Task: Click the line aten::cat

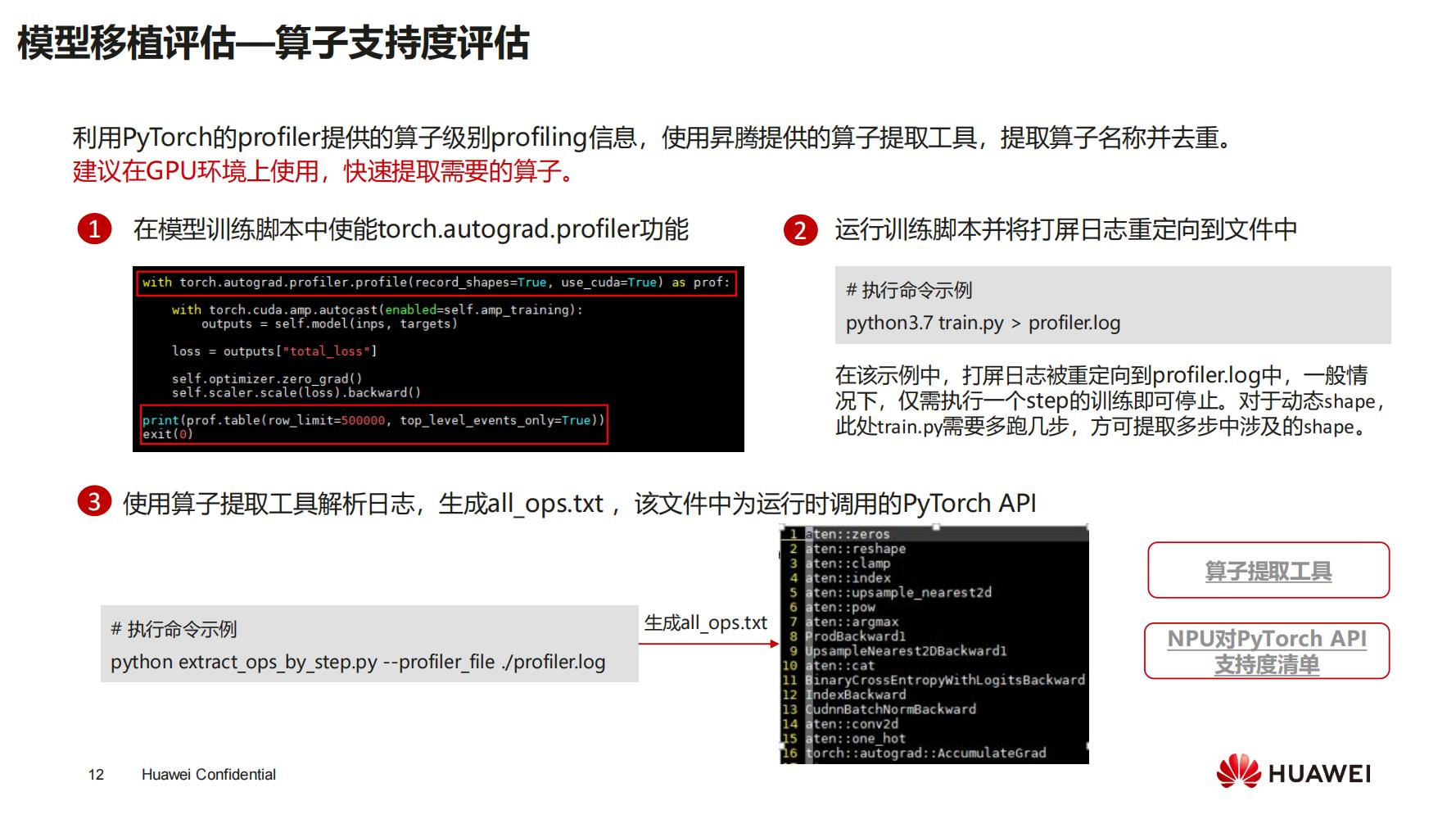Action: [840, 666]
